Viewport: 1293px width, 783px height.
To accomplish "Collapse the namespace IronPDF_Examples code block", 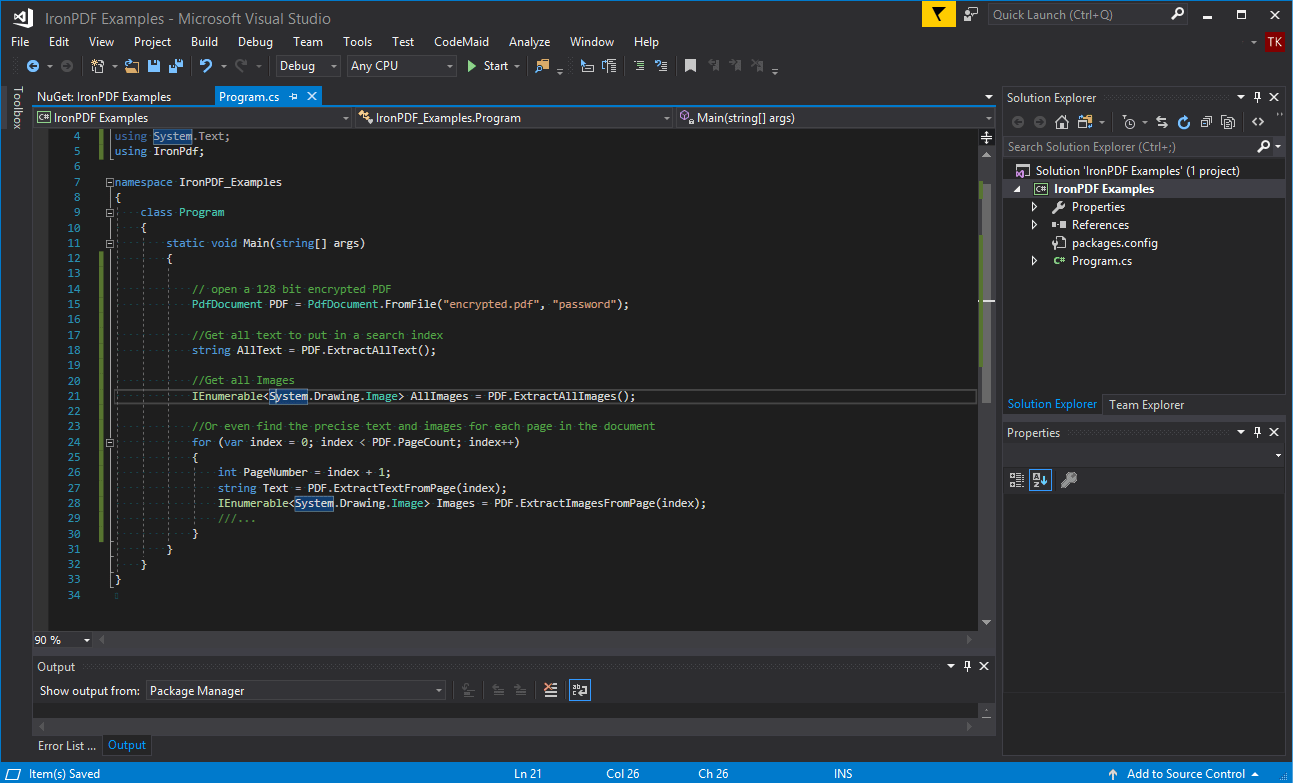I will [109, 183].
